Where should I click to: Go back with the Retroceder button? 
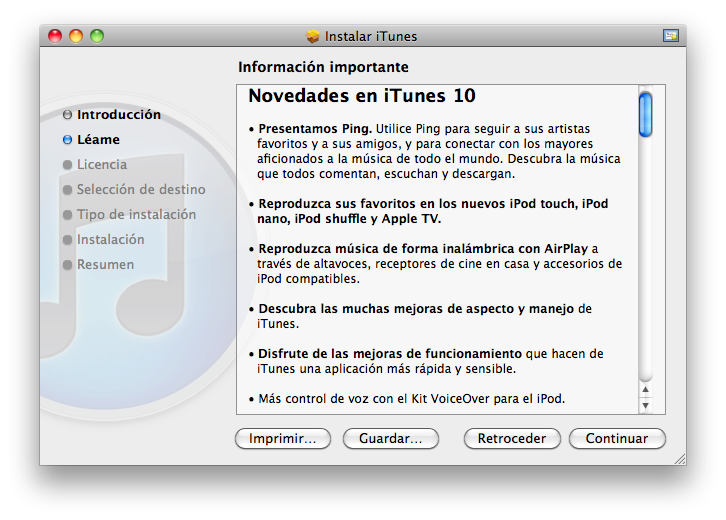[512, 439]
